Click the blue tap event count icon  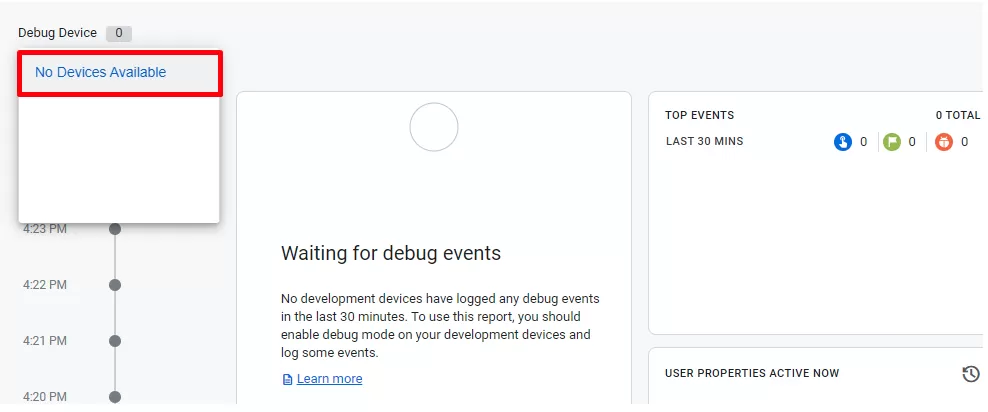coord(842,142)
